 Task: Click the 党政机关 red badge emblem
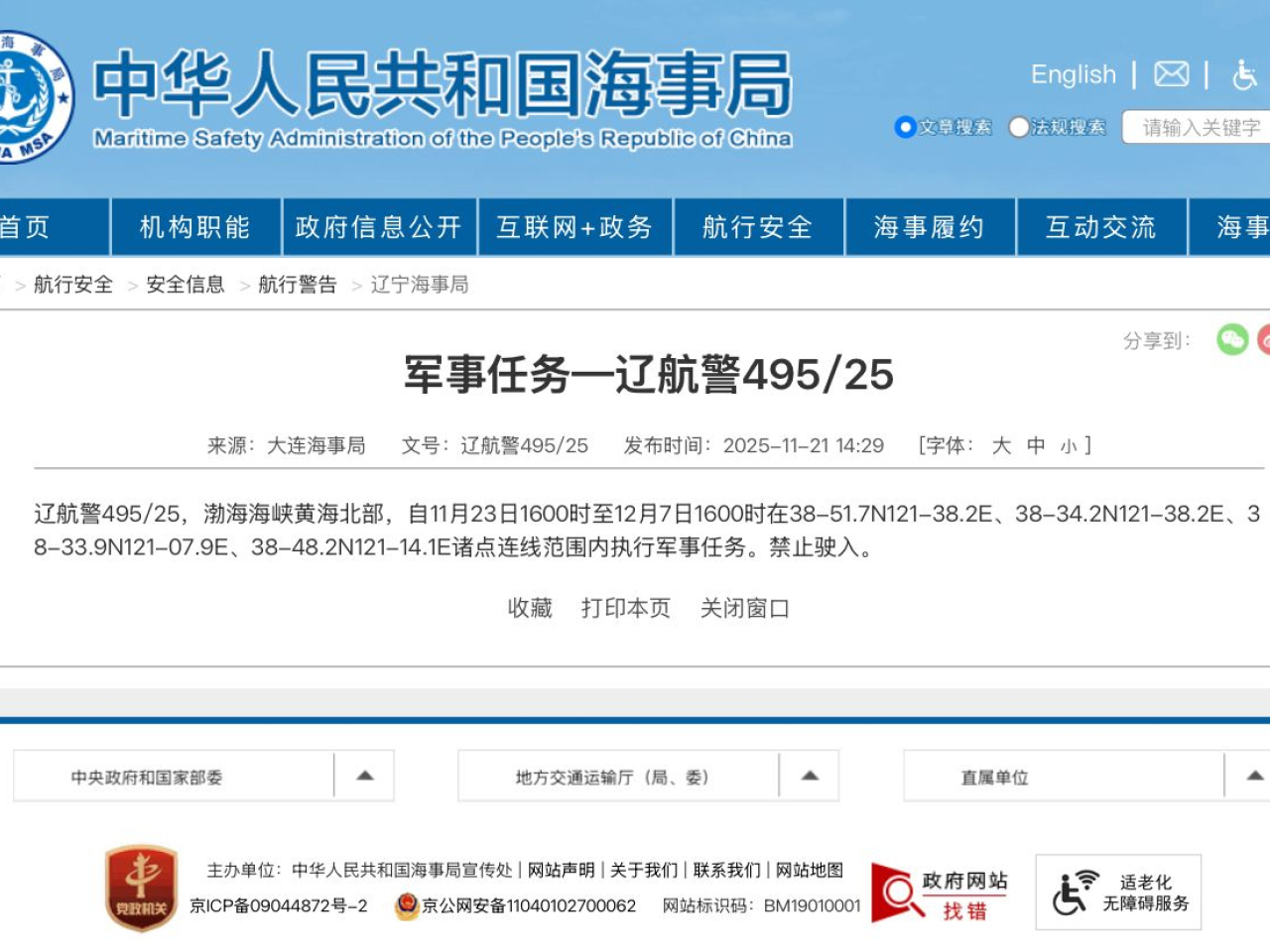coord(142,890)
